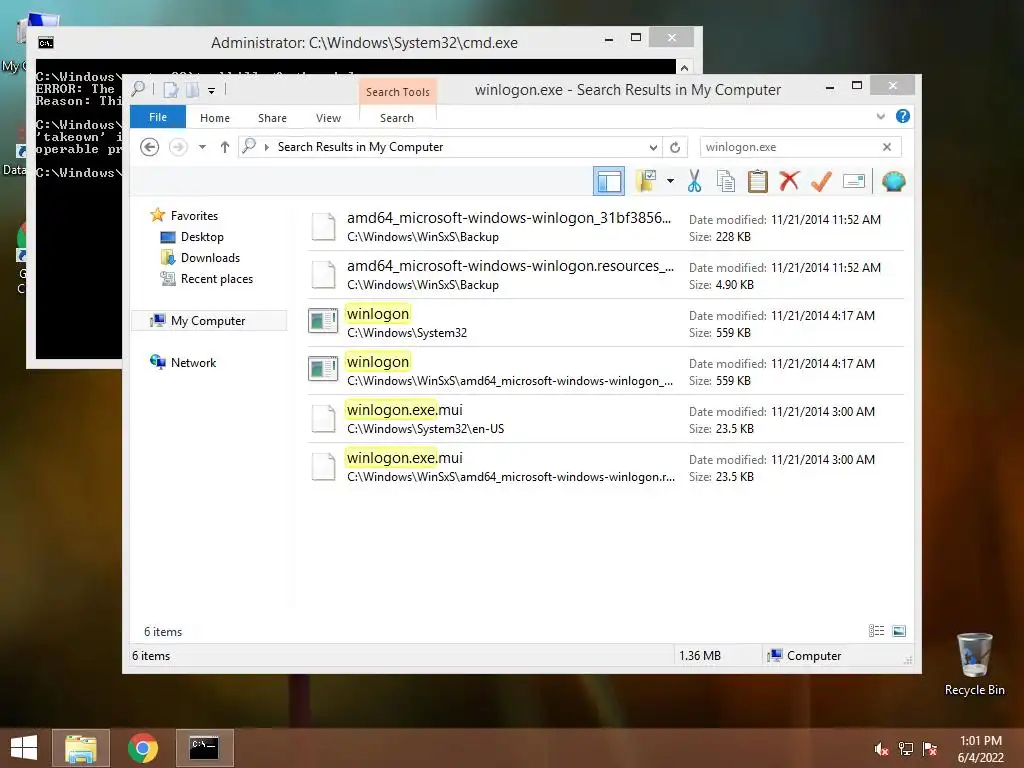Open the address bar history dropdown
The height and width of the screenshot is (768, 1024).
pos(652,147)
